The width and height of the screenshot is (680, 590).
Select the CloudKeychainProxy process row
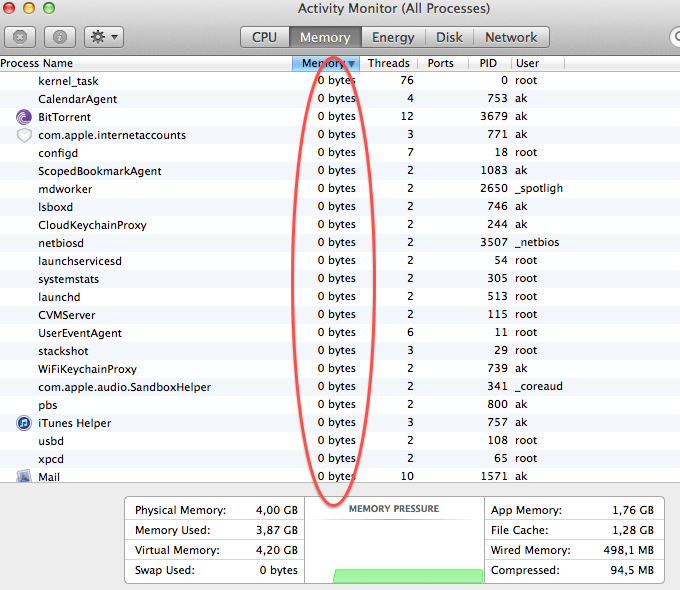coord(340,225)
